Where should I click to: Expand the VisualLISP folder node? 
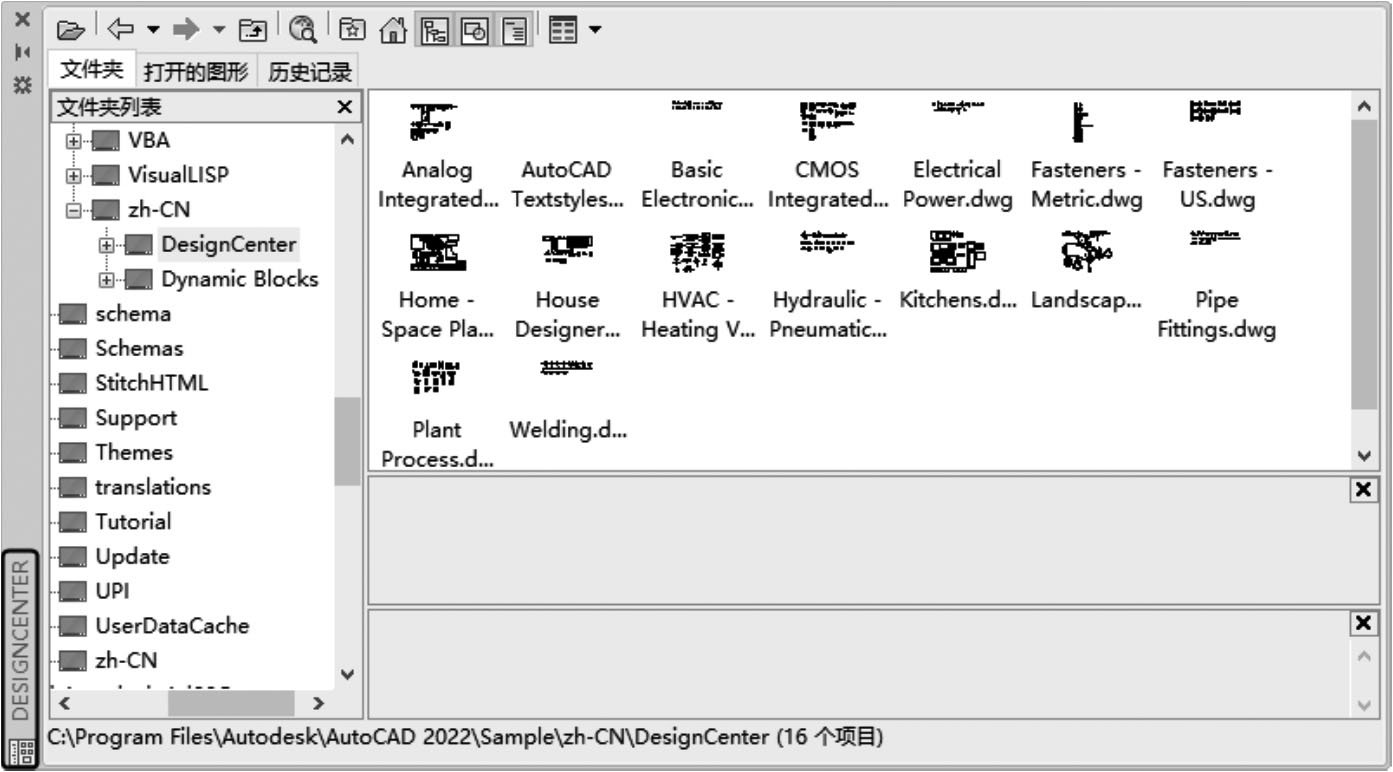point(74,175)
